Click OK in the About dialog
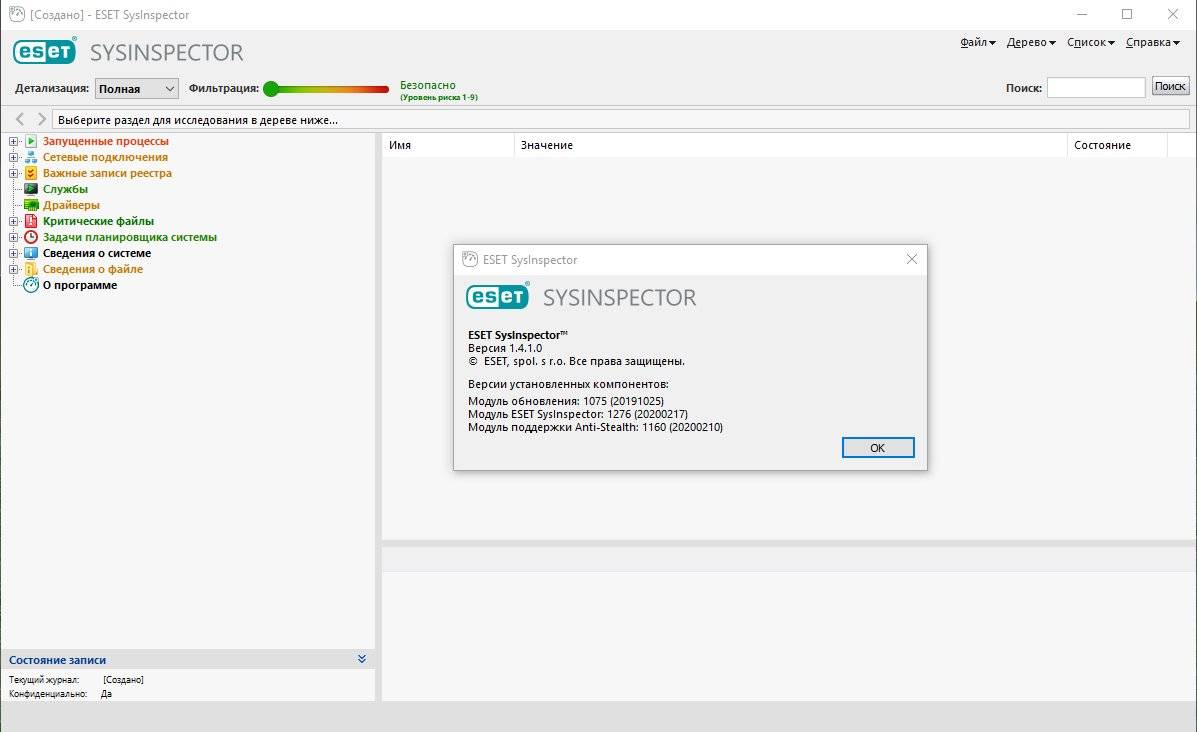 point(878,447)
